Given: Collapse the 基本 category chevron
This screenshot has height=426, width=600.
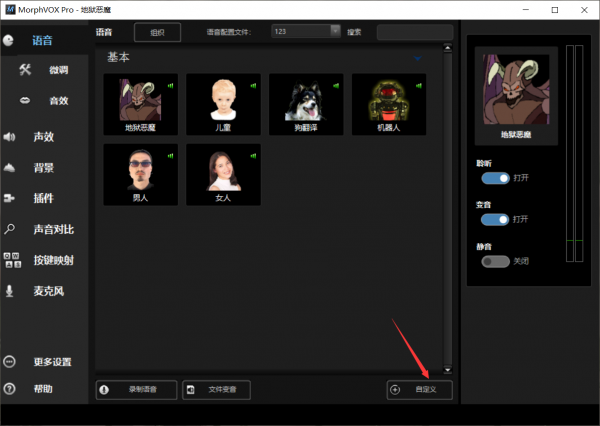Looking at the screenshot, I should [x=417, y=58].
